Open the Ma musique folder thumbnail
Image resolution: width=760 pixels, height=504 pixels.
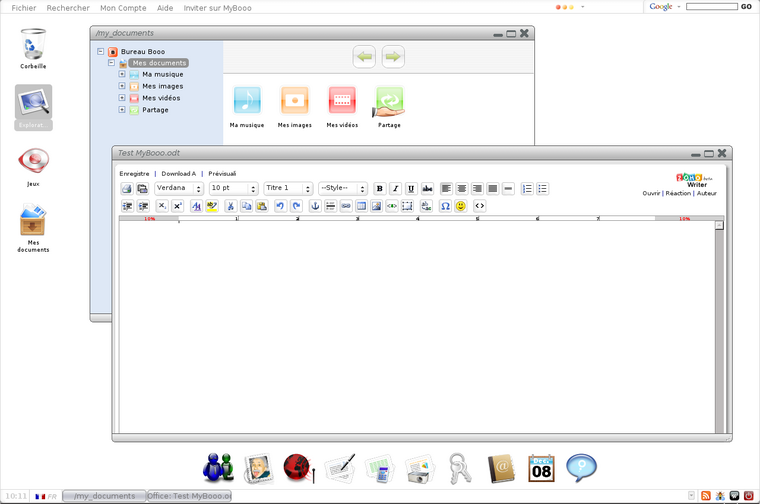247,100
